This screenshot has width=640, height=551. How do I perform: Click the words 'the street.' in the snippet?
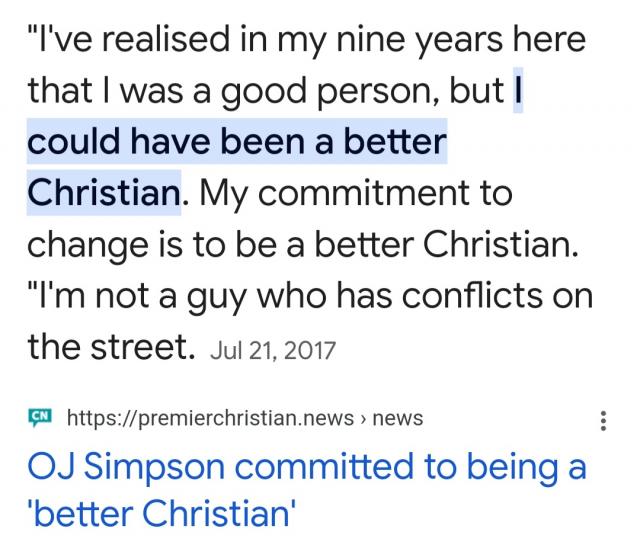click(x=108, y=348)
